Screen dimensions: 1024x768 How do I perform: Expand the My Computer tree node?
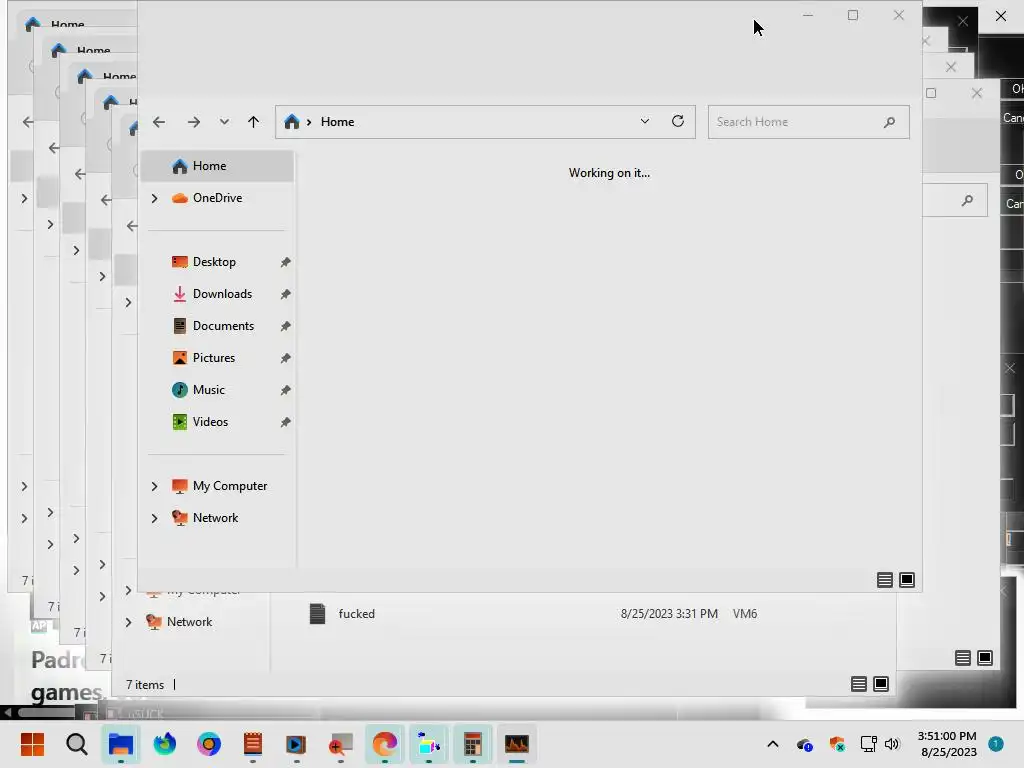[x=155, y=486]
